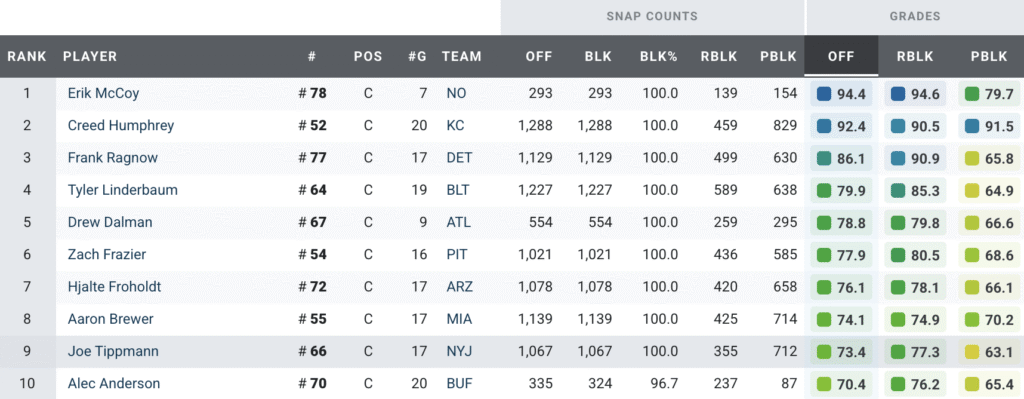Sort by RBLK grade column header
Screen dimensions: 1024x399
point(914,57)
